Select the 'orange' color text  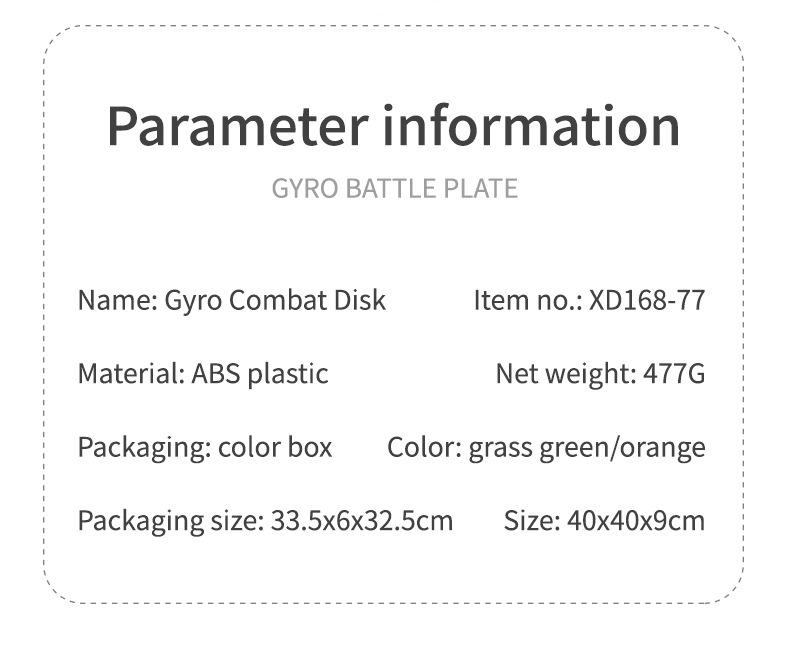click(663, 447)
